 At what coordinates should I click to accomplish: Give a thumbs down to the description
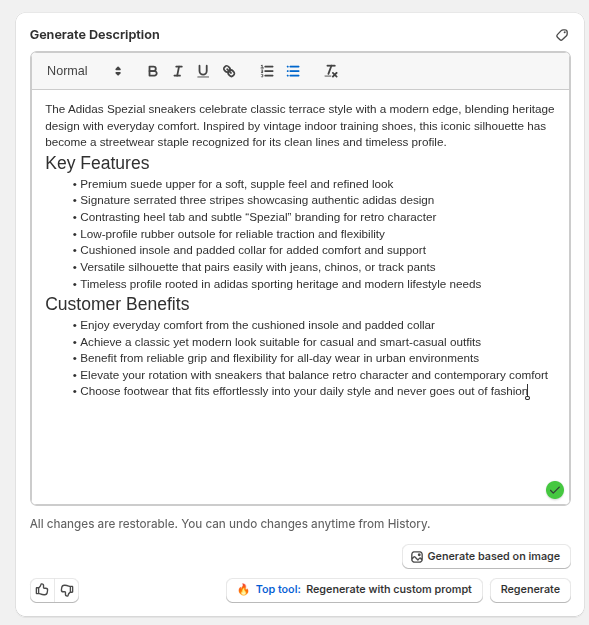click(67, 590)
